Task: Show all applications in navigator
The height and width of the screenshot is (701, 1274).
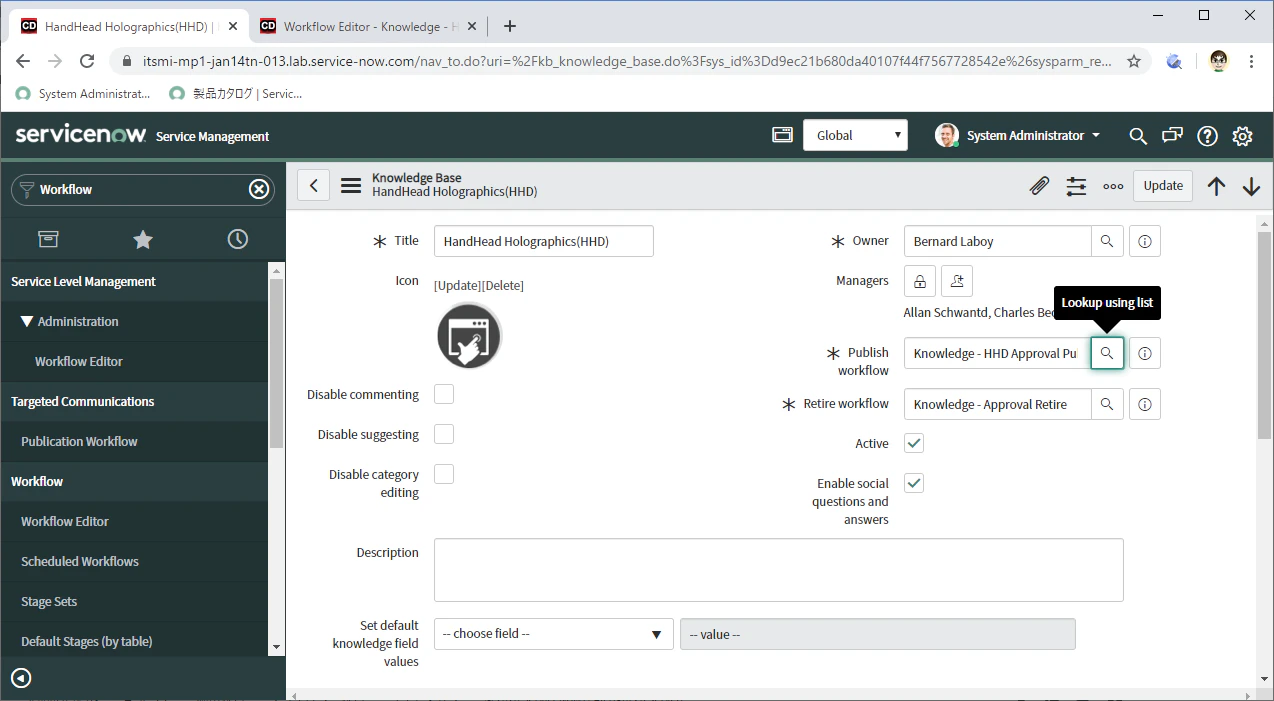Action: pyautogui.click(x=48, y=239)
